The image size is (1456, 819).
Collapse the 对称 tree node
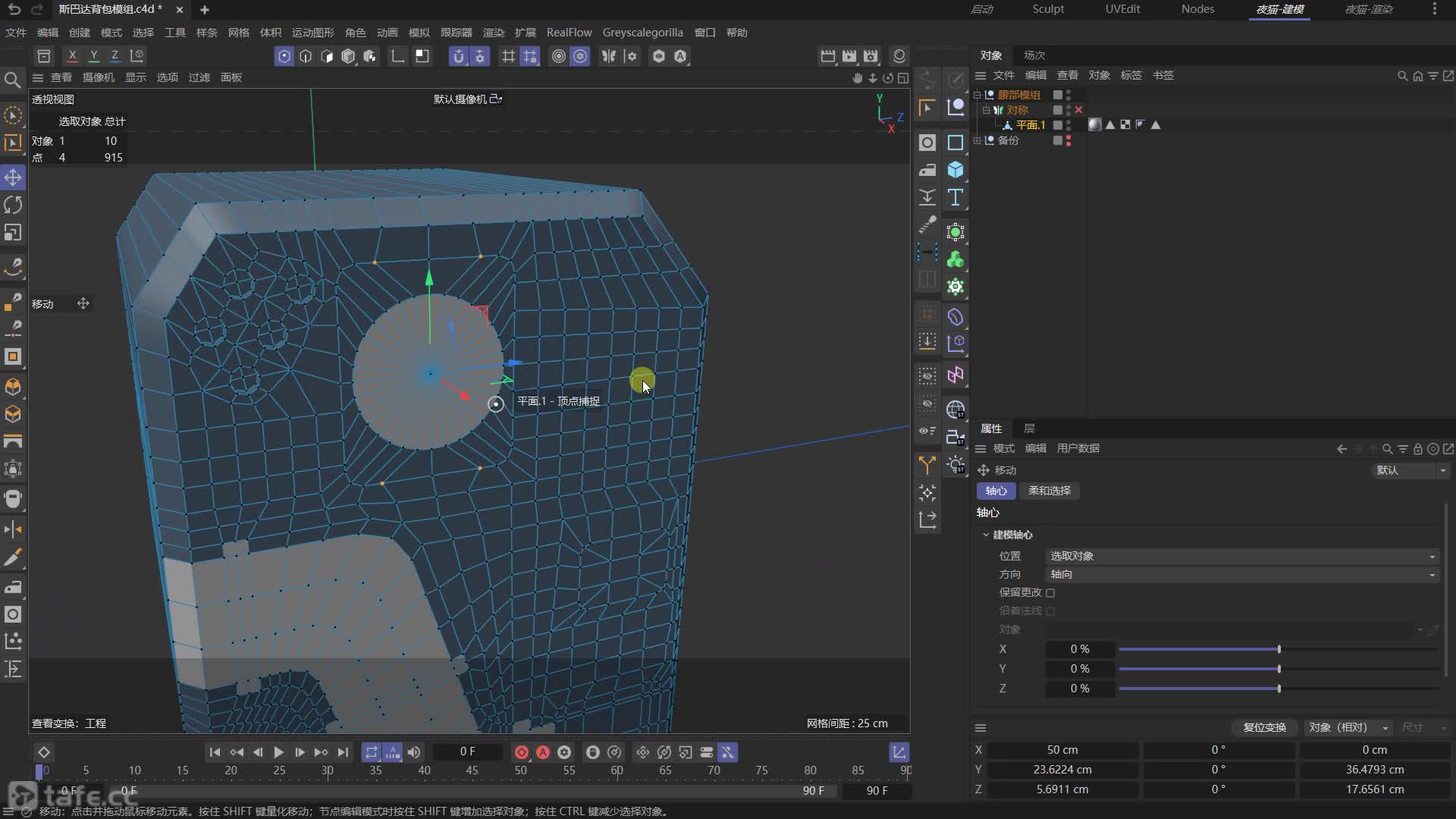tap(986, 110)
